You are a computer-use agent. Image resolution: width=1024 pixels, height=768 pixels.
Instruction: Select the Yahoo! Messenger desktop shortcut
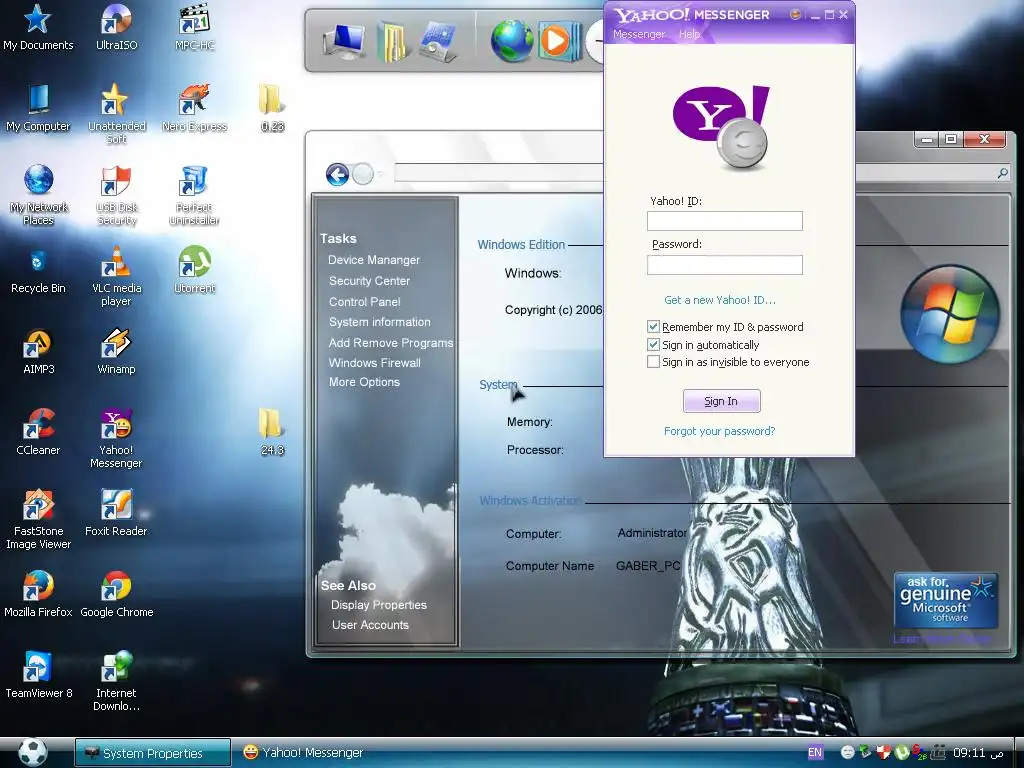coord(116,438)
